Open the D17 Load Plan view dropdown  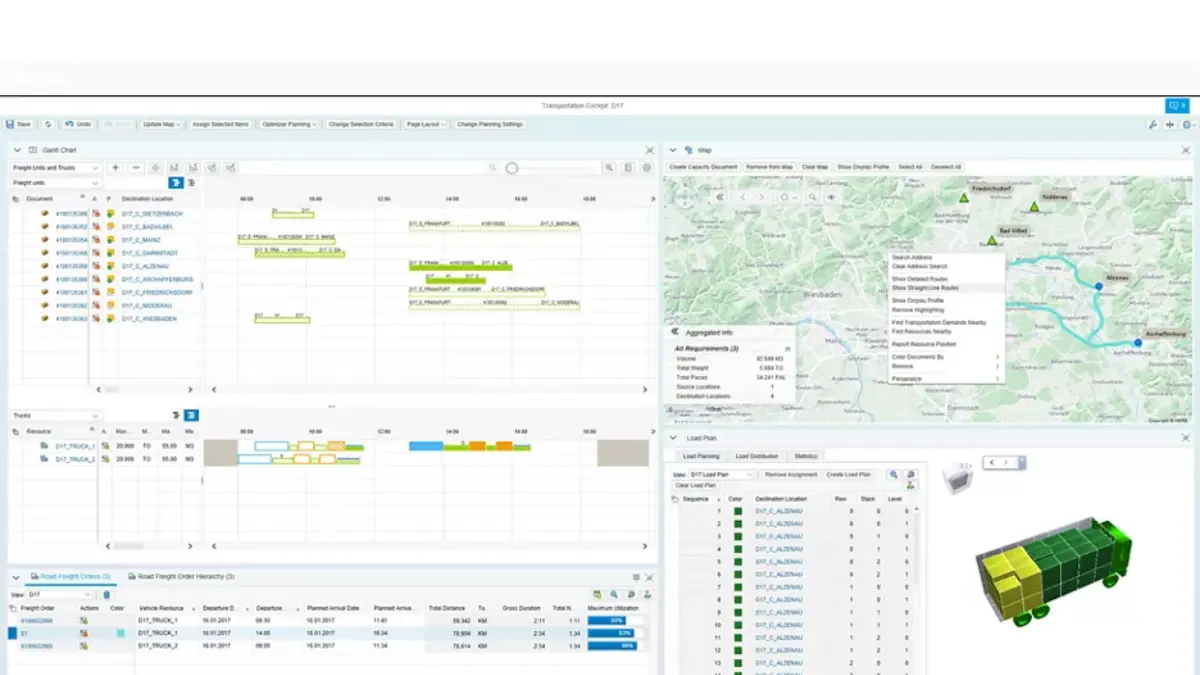pos(721,474)
